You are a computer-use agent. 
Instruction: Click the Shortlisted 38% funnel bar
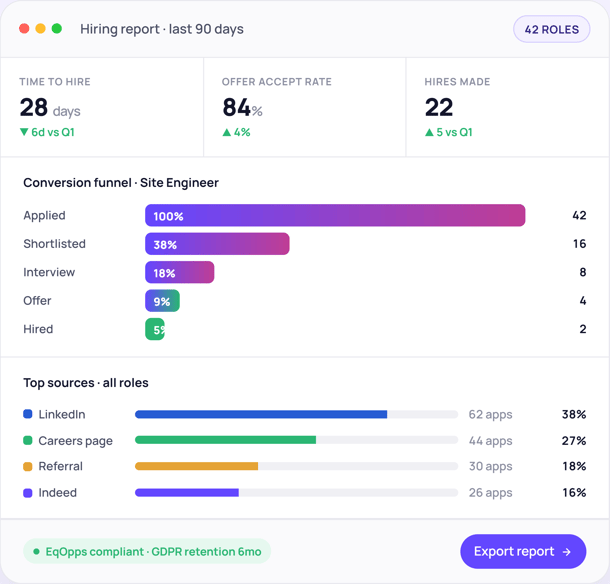pos(217,244)
